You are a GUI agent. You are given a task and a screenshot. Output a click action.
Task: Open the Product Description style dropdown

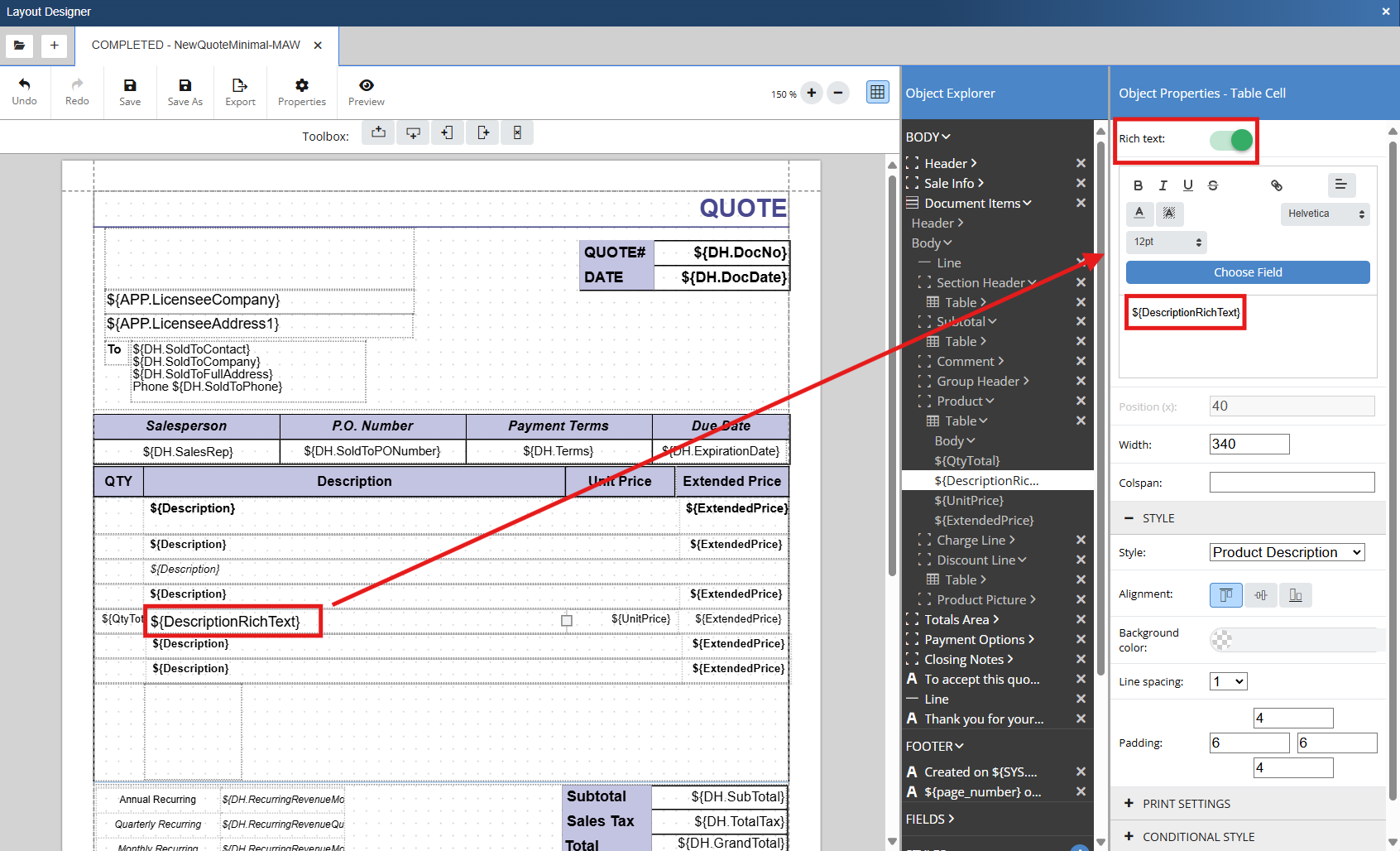tap(1287, 552)
